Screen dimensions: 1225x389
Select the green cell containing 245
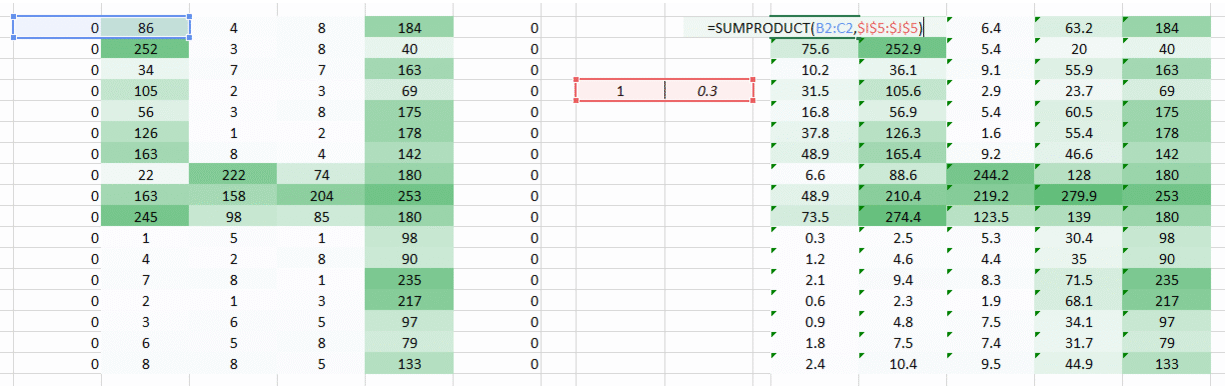tap(146, 216)
